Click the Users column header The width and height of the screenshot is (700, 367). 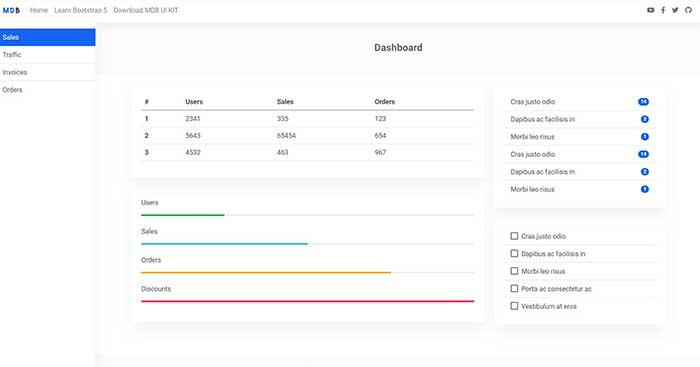[194, 102]
